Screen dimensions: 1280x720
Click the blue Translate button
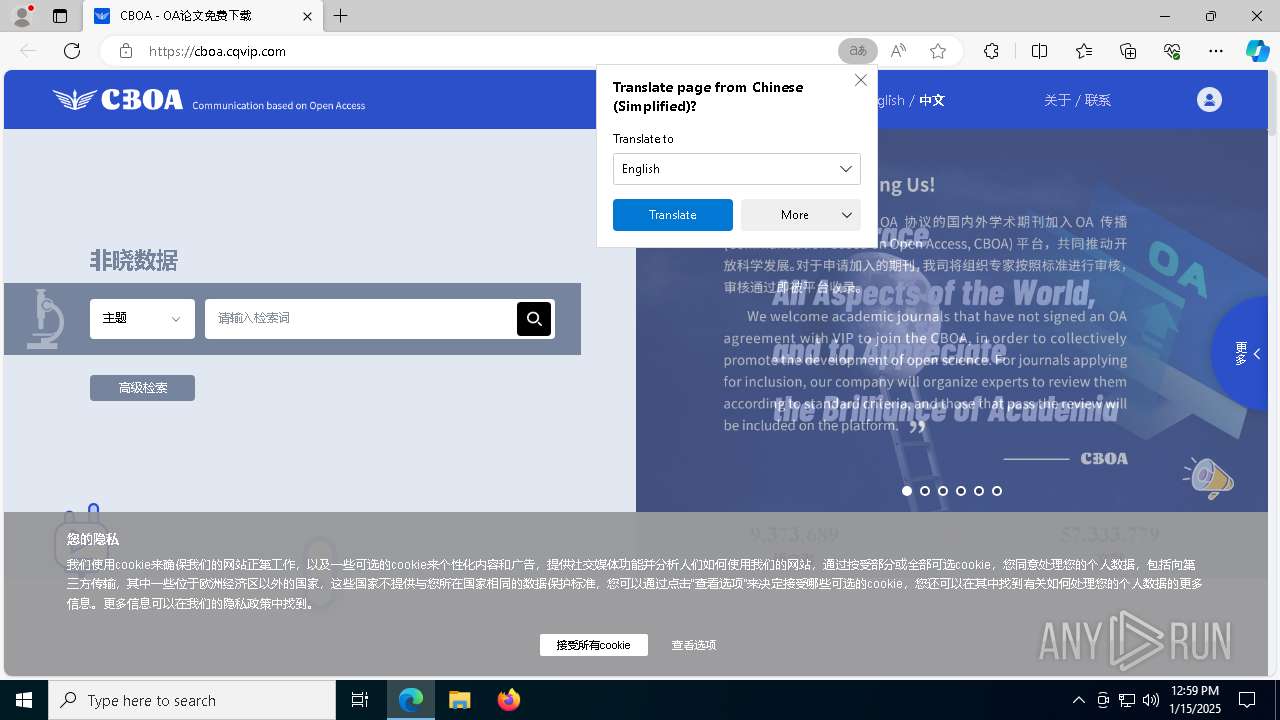(673, 215)
